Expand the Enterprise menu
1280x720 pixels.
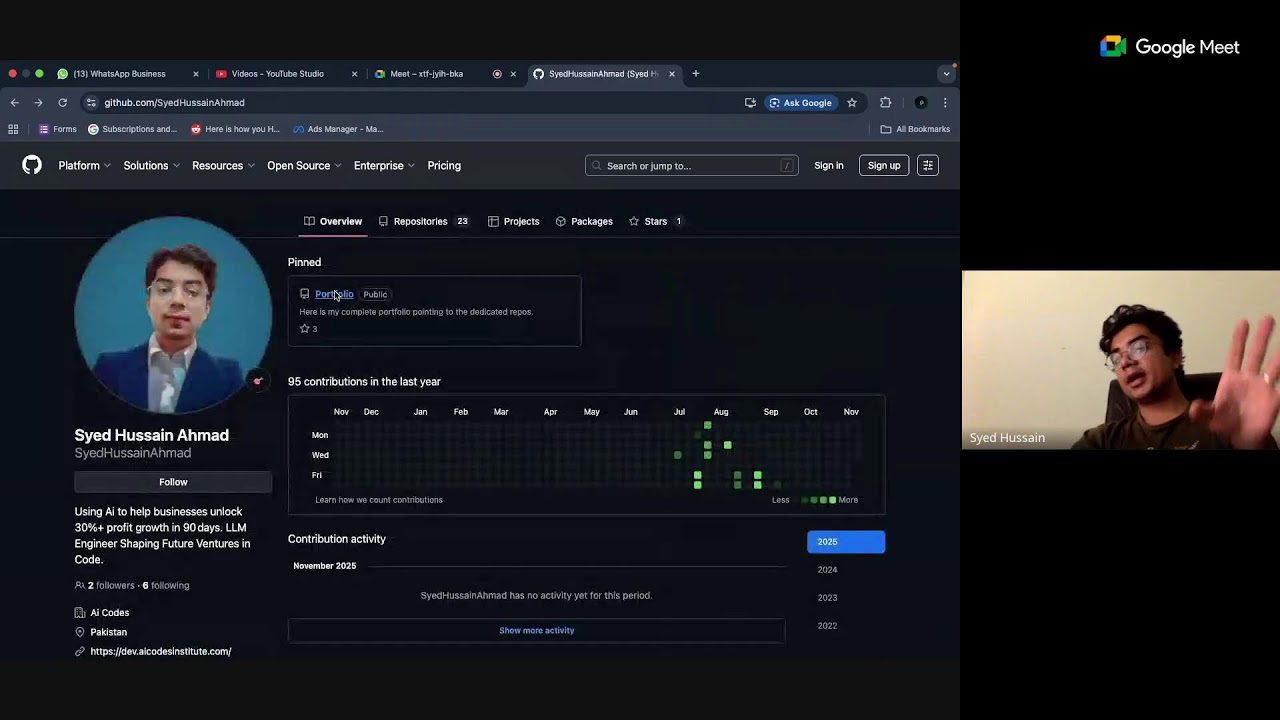click(384, 165)
